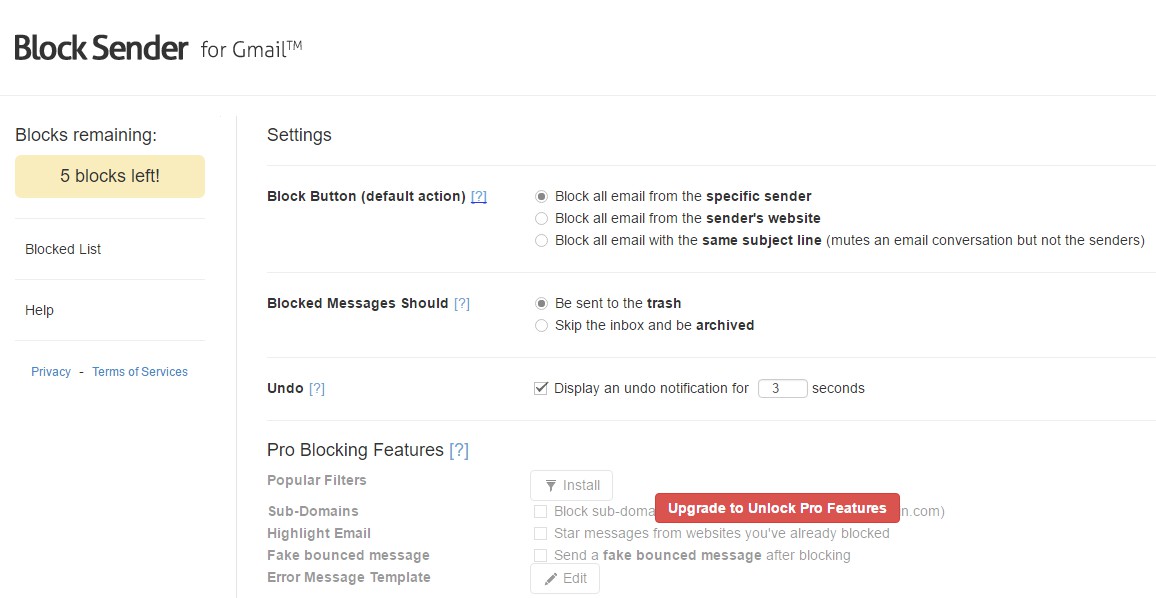Open the Privacy link

coord(51,372)
